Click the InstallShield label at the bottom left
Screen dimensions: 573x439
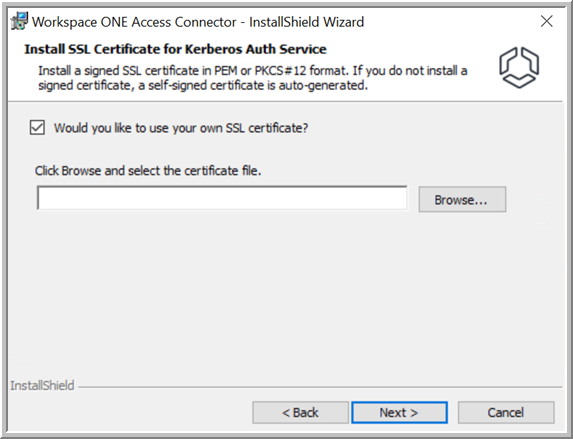pyautogui.click(x=42, y=386)
